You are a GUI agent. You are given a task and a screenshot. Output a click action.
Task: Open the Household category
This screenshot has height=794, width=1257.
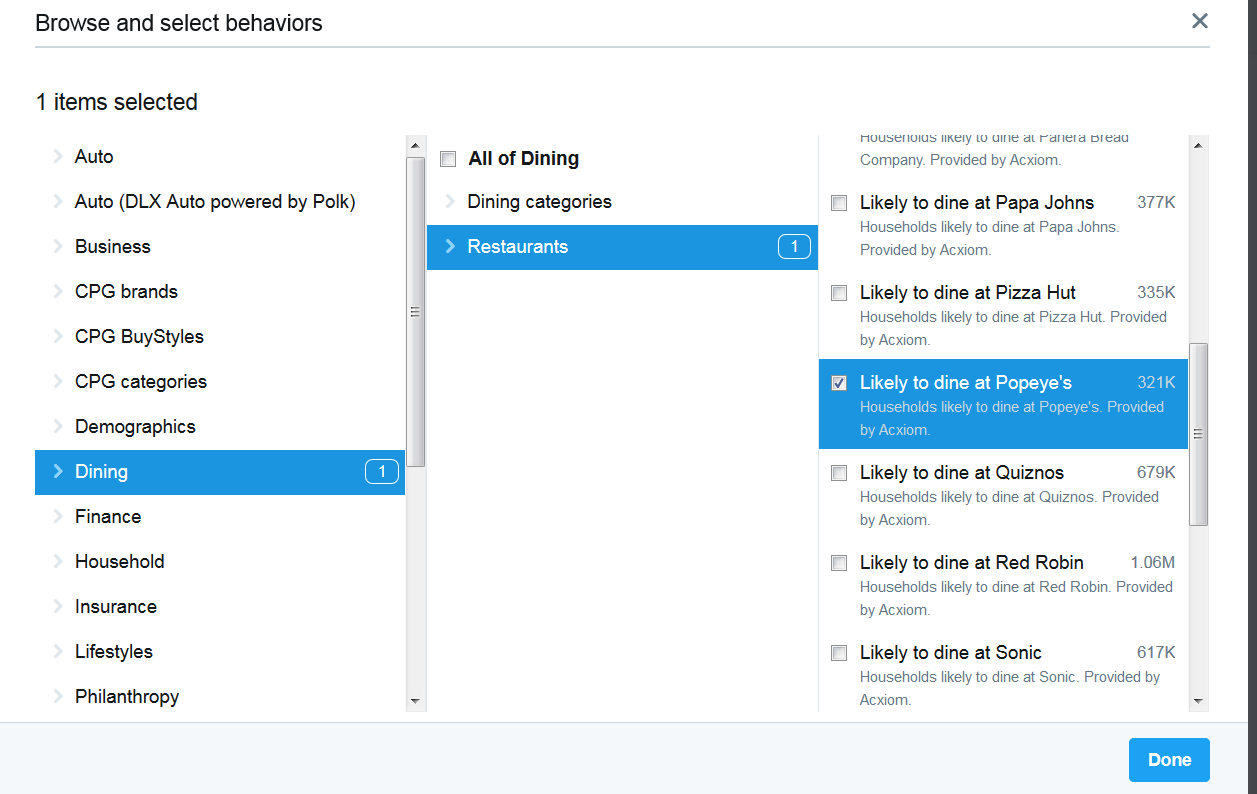[119, 562]
